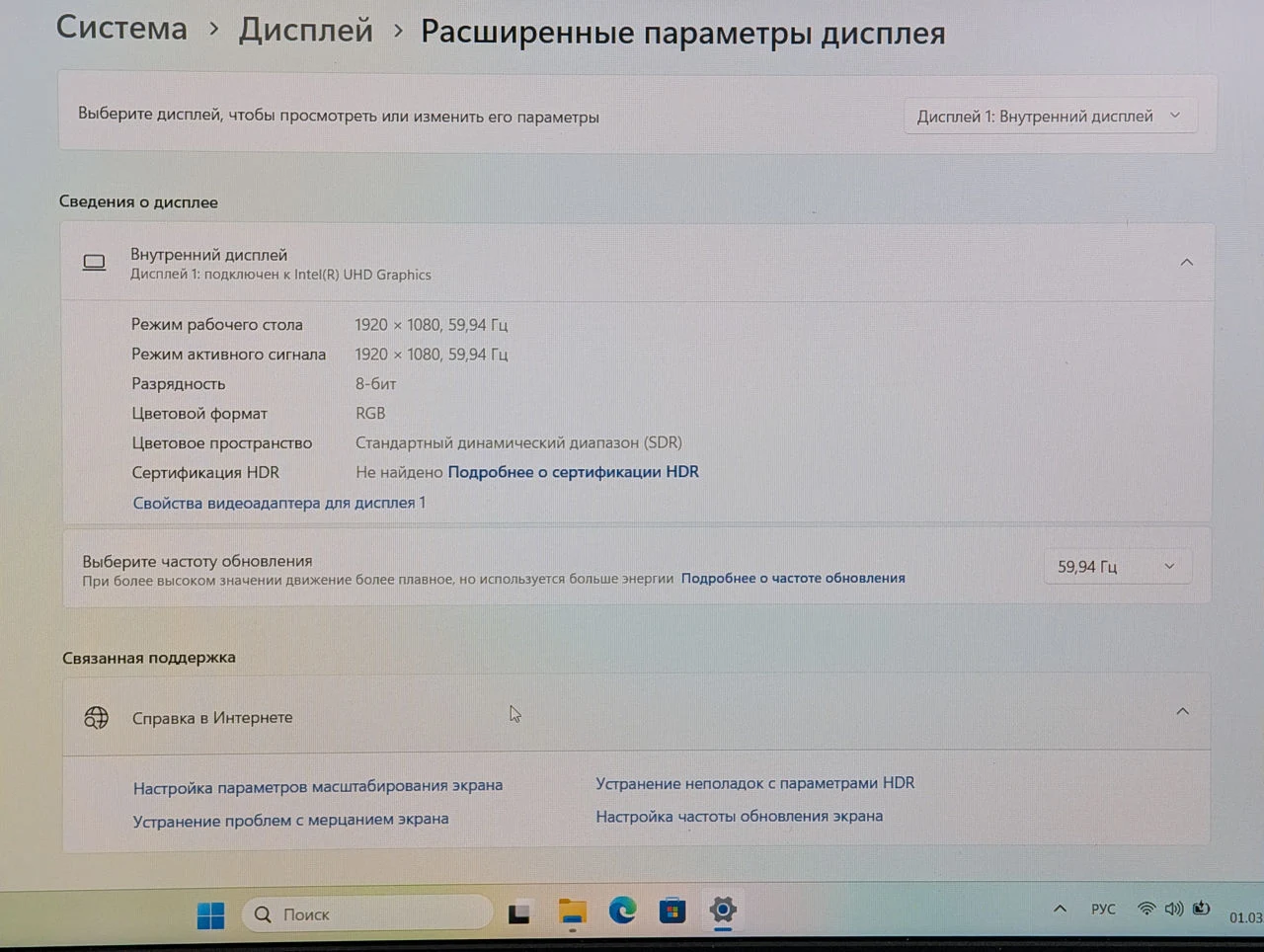Screen dimensions: 1264x952
Task: Click the Сведения о дисплее heading
Action: click(138, 201)
